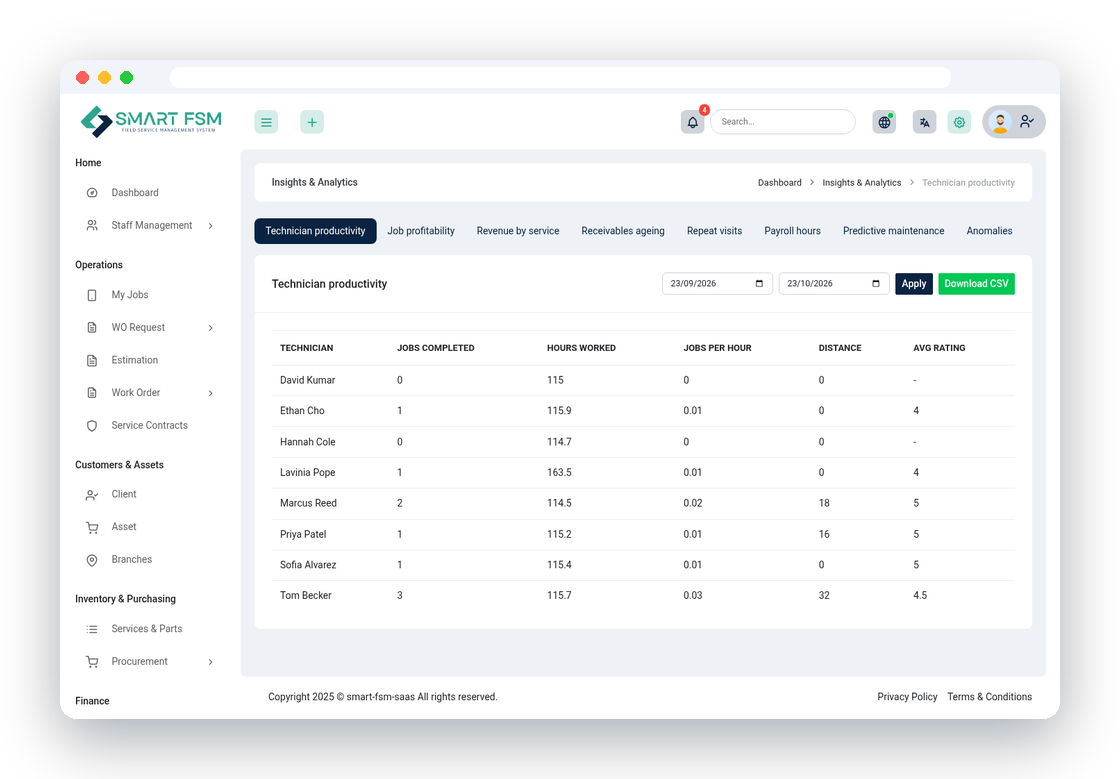Click the globe icon in header

coord(884,122)
